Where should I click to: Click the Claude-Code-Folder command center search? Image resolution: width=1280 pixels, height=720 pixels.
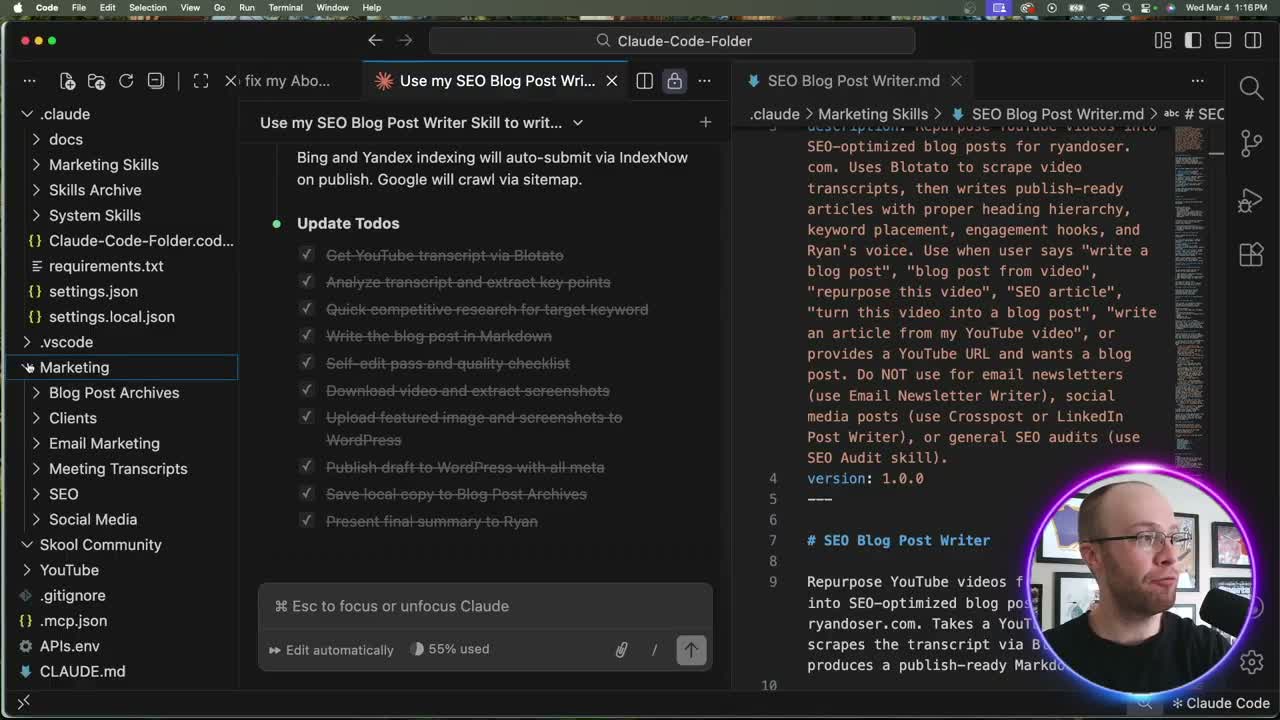click(x=672, y=41)
